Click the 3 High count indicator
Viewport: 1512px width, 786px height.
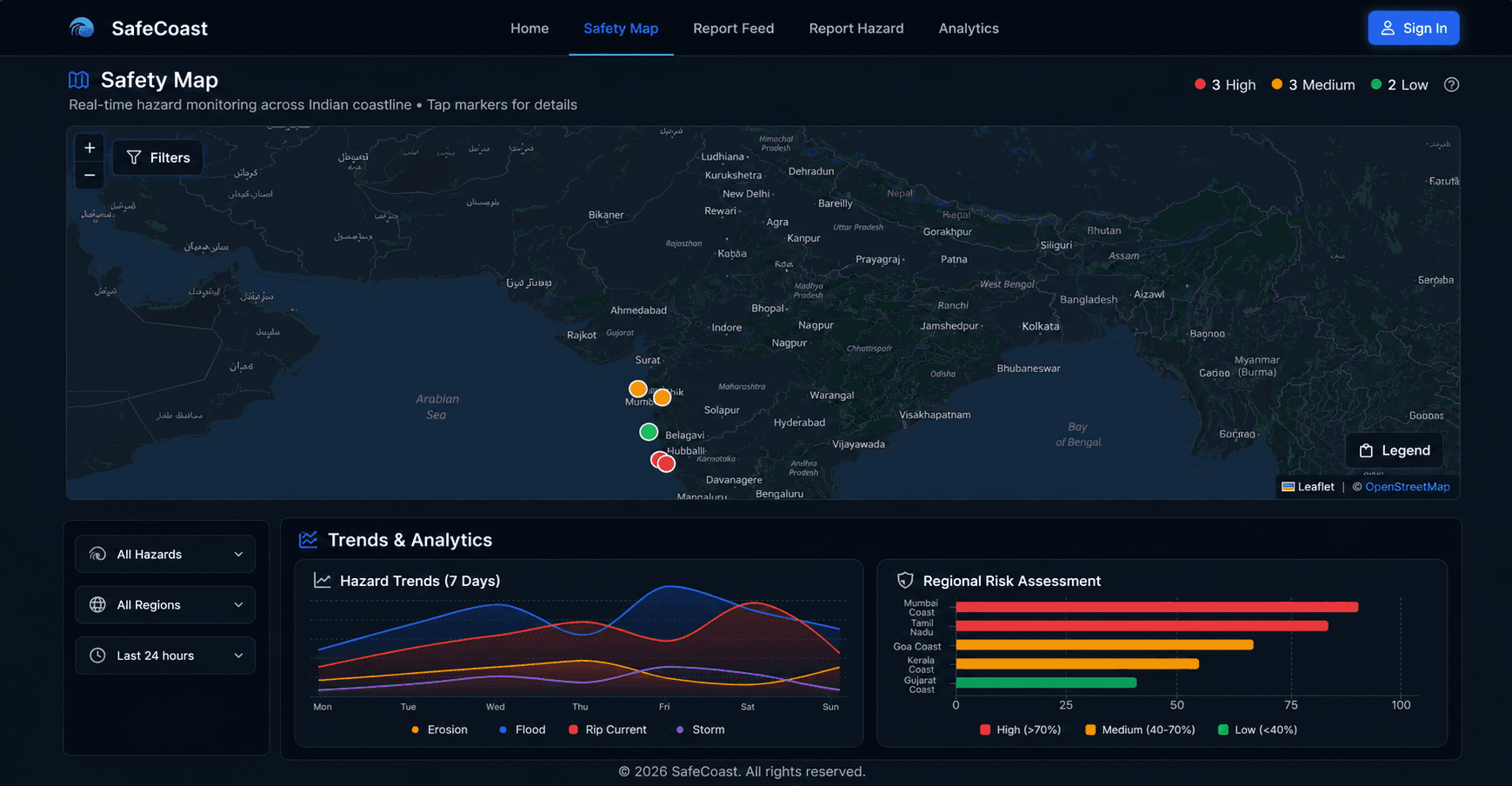(1225, 84)
